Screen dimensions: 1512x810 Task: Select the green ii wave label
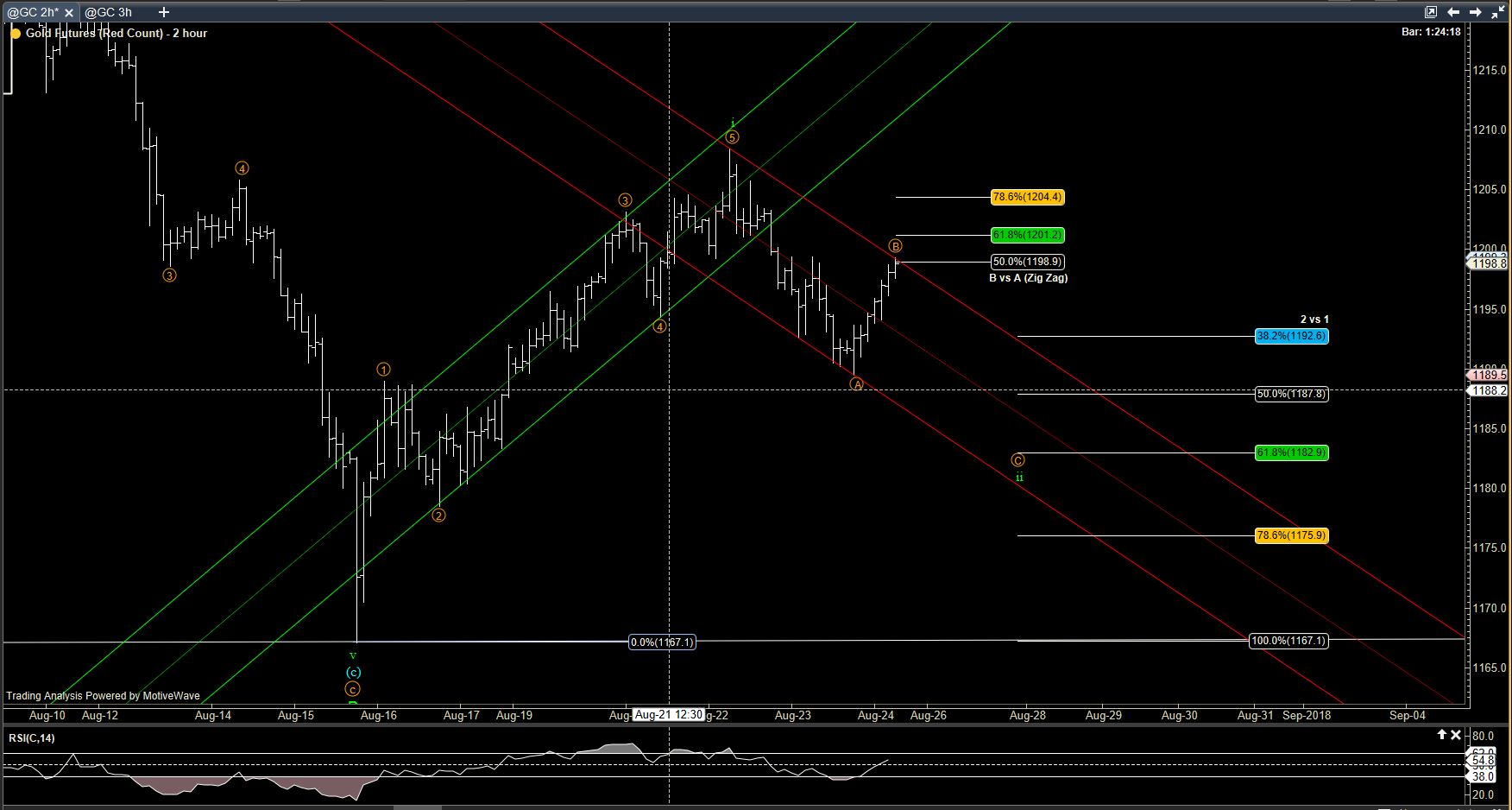(1019, 478)
